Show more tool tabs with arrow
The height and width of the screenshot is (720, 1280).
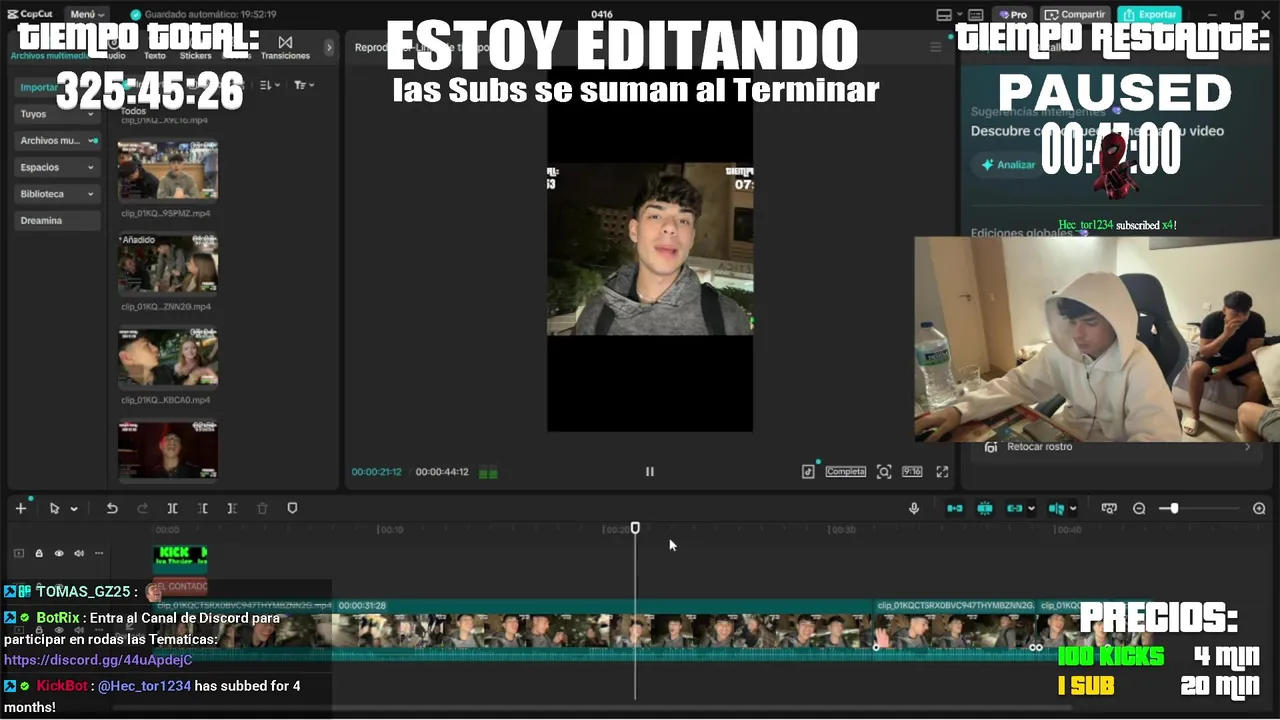(x=329, y=48)
